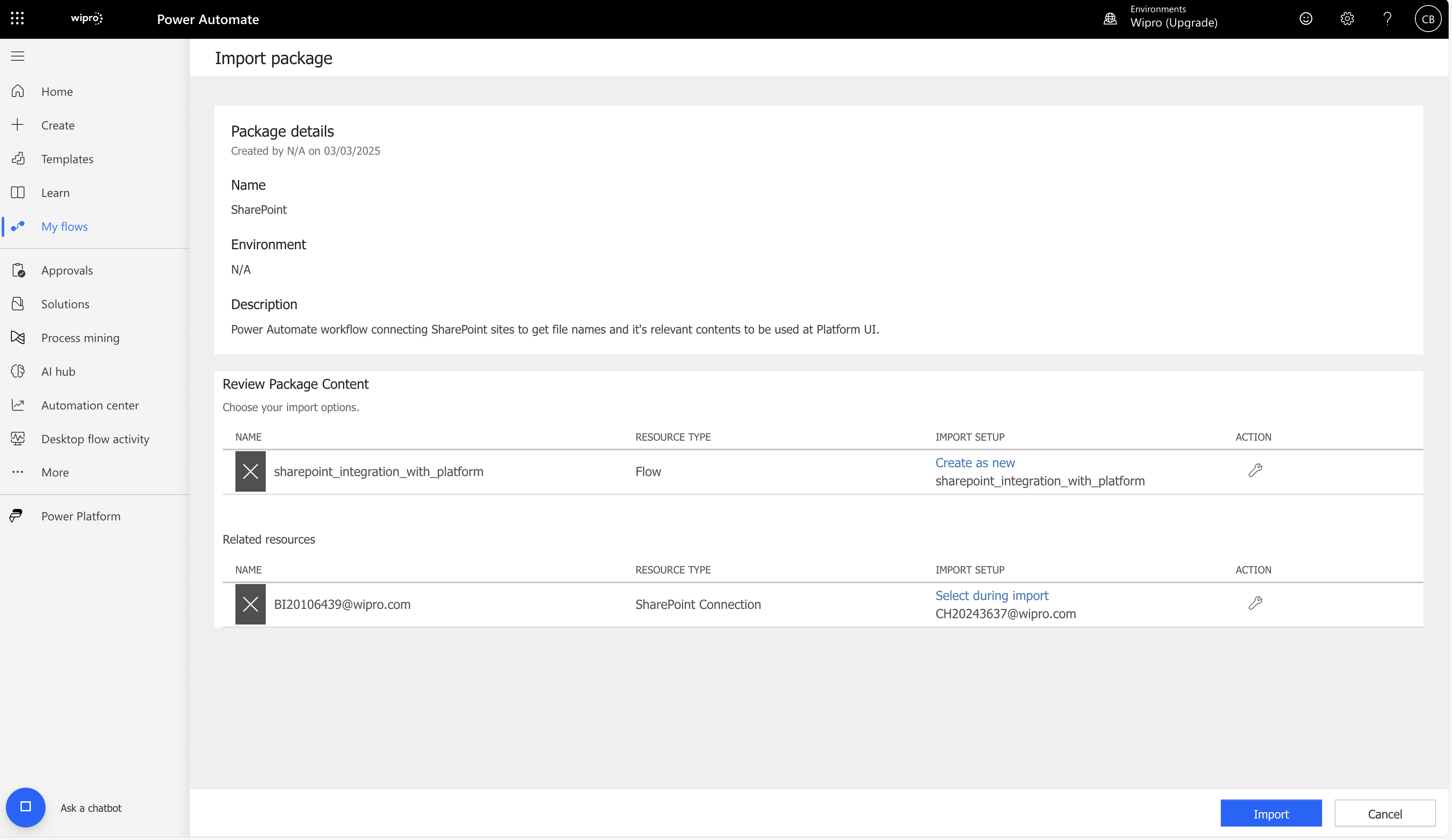Viewport: 1452px width, 840px height.
Task: Click the Templates icon in sidebar
Action: pos(18,159)
